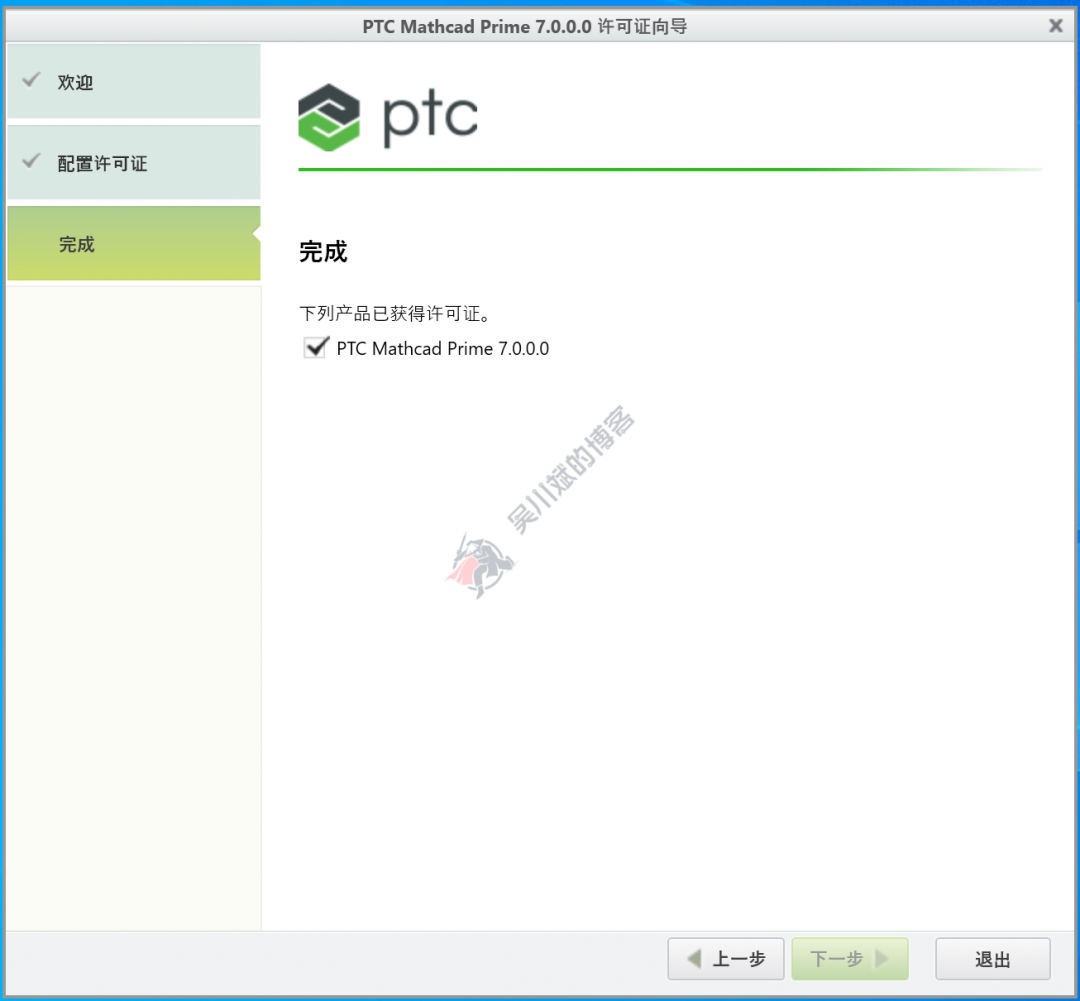The height and width of the screenshot is (1001, 1080).
Task: Click the checkmark next to 配置许可证
Action: tap(27, 162)
